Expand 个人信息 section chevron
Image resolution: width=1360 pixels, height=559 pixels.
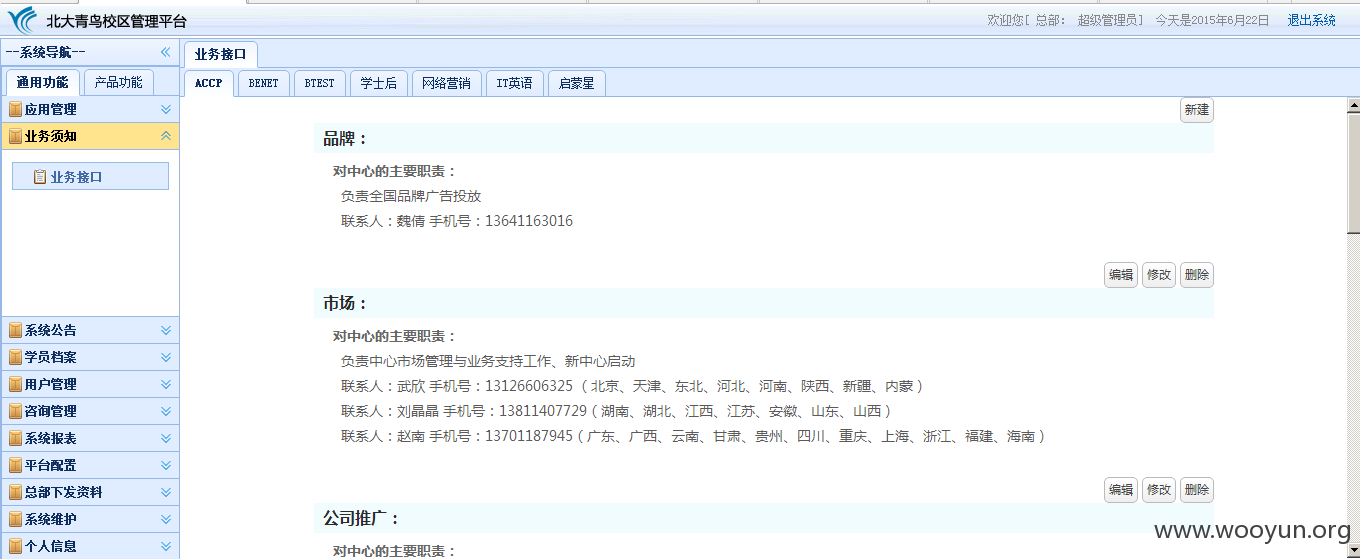[x=166, y=546]
